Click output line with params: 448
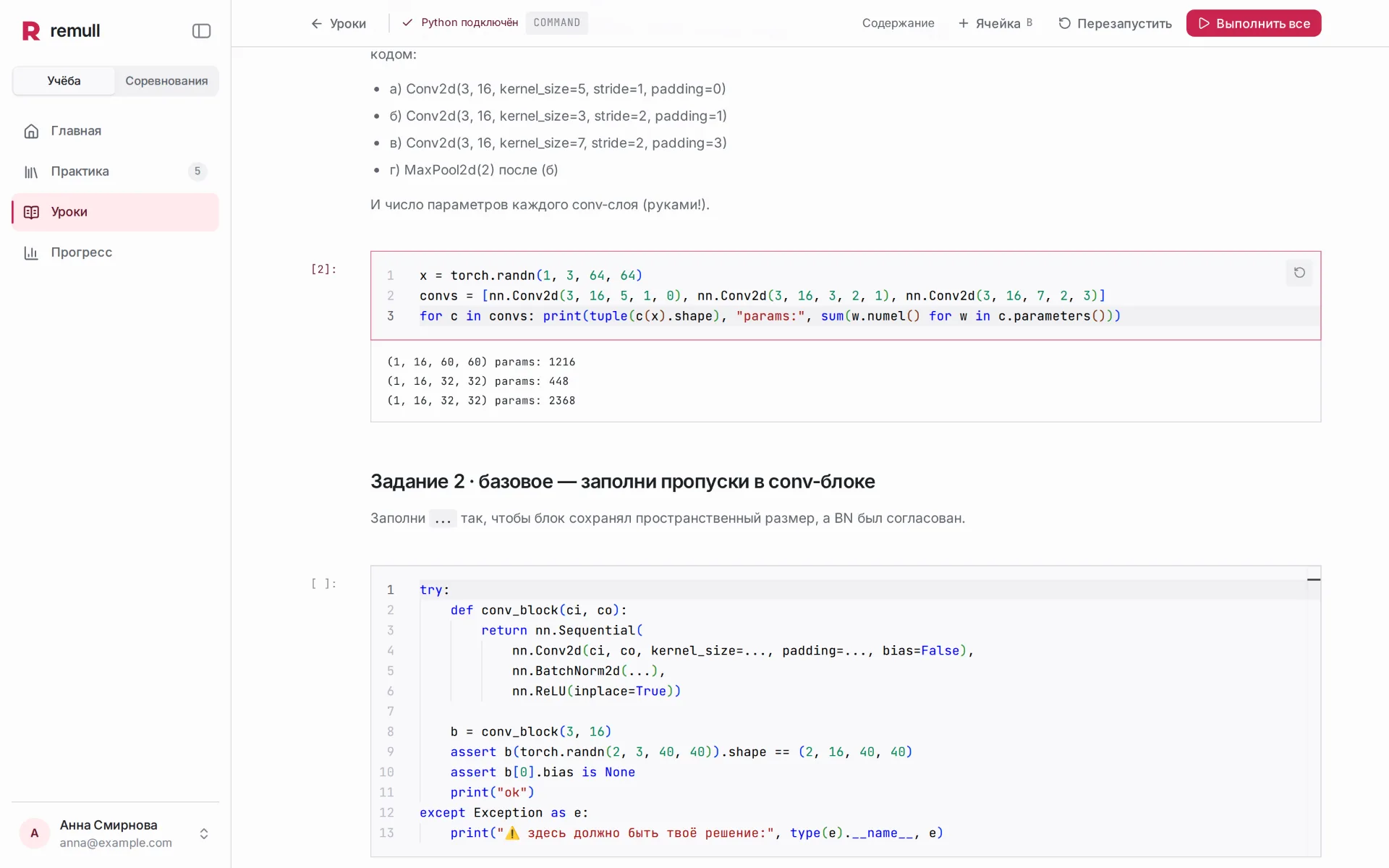The image size is (1389, 868). coord(477,381)
